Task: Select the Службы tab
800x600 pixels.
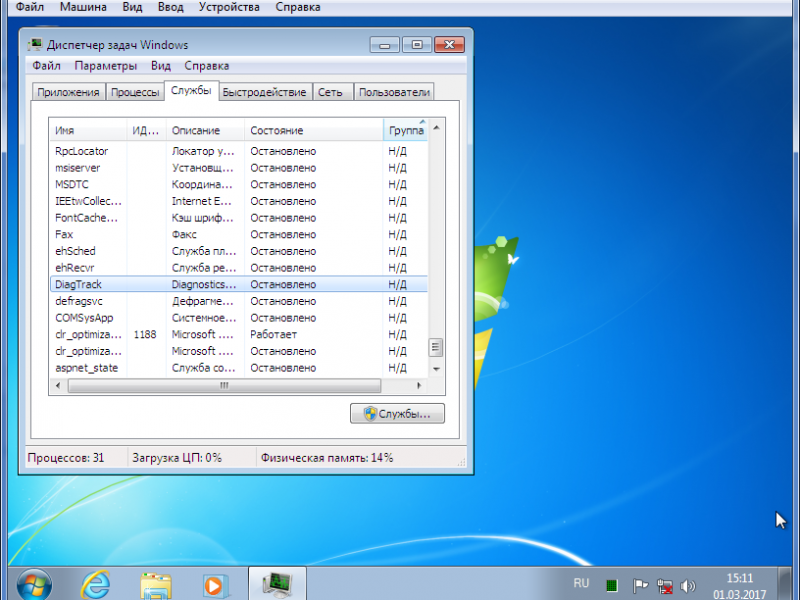Action: (191, 91)
